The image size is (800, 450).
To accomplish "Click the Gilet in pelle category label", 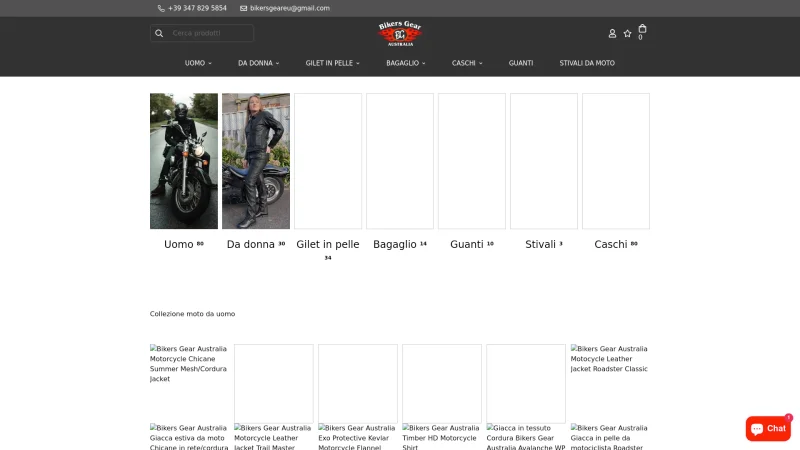I will pos(328,249).
